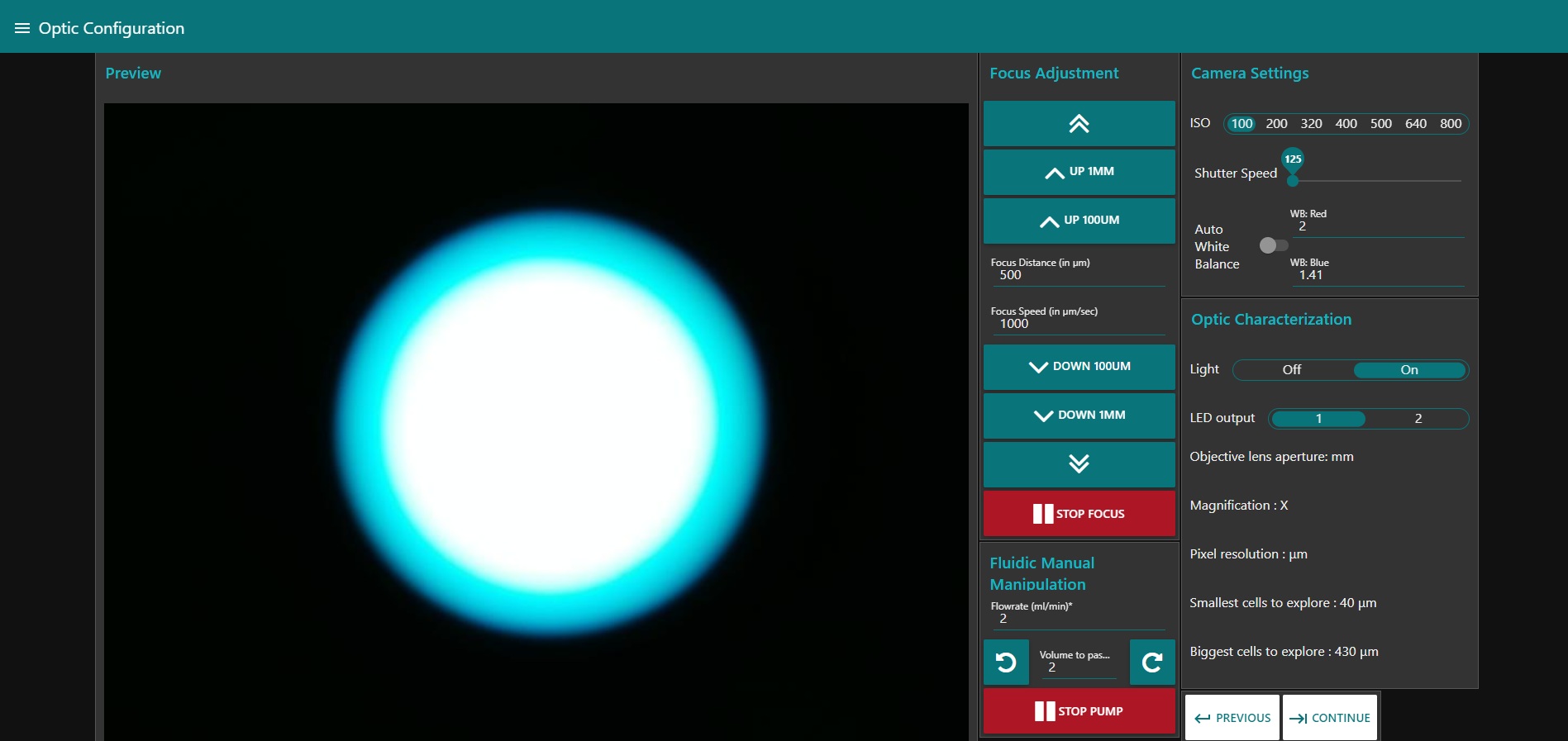Run pump forward with clockwise arrow
The height and width of the screenshot is (741, 1568).
click(x=1152, y=663)
